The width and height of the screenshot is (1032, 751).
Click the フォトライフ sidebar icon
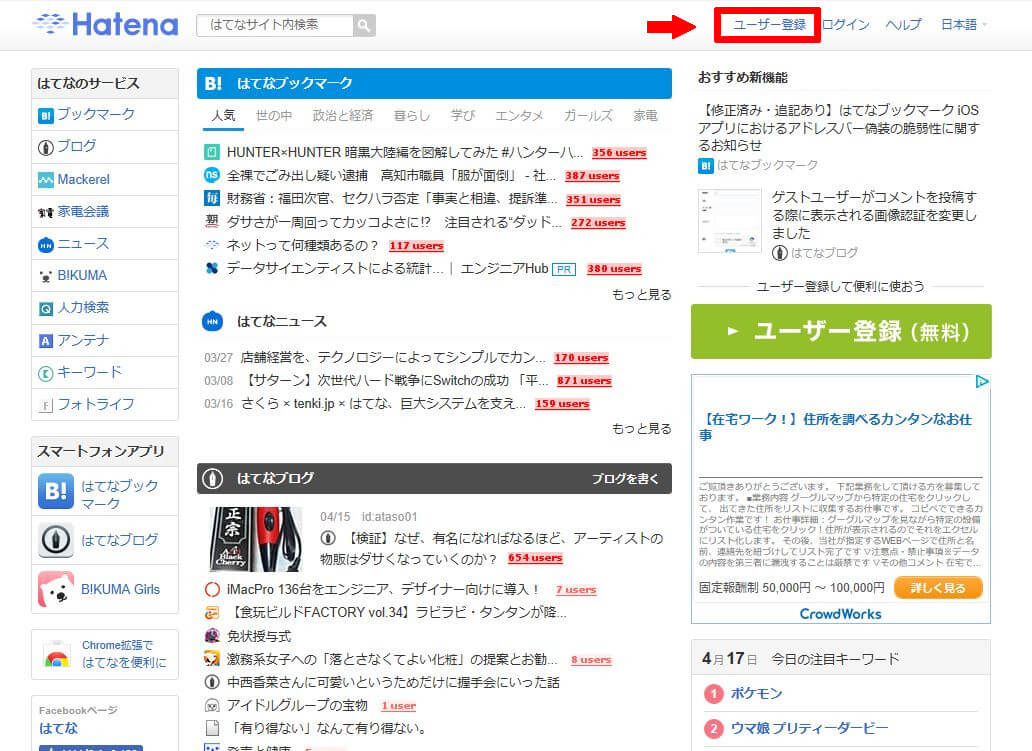click(45, 405)
